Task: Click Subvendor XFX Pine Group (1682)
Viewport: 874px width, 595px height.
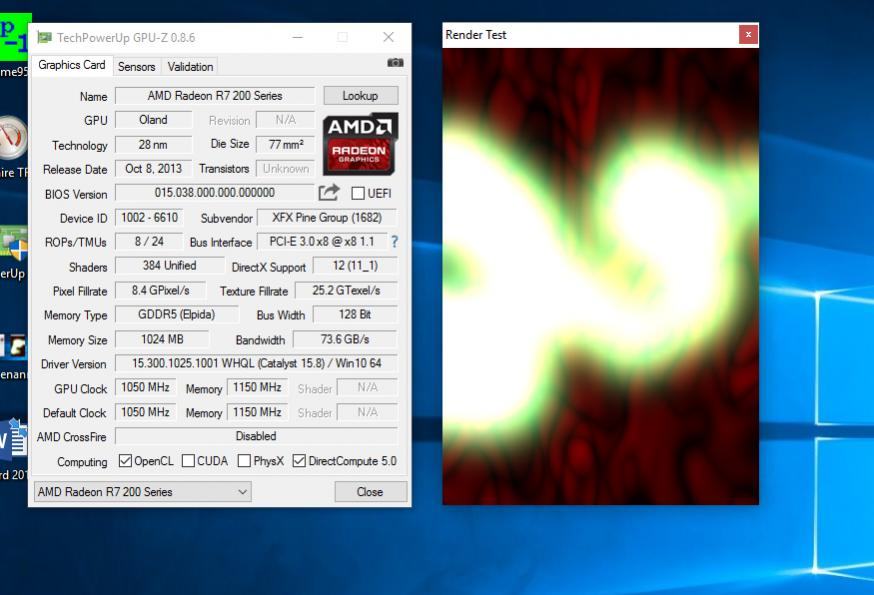Action: [x=327, y=217]
